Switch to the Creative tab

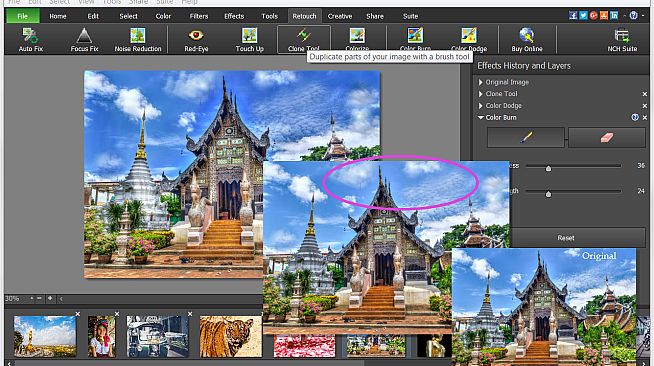340,16
